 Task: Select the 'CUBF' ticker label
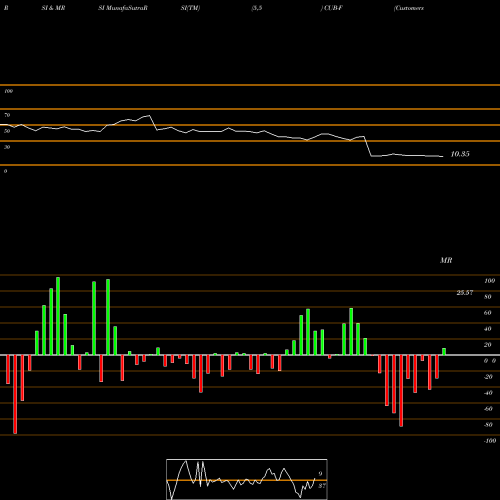pos(333,8)
